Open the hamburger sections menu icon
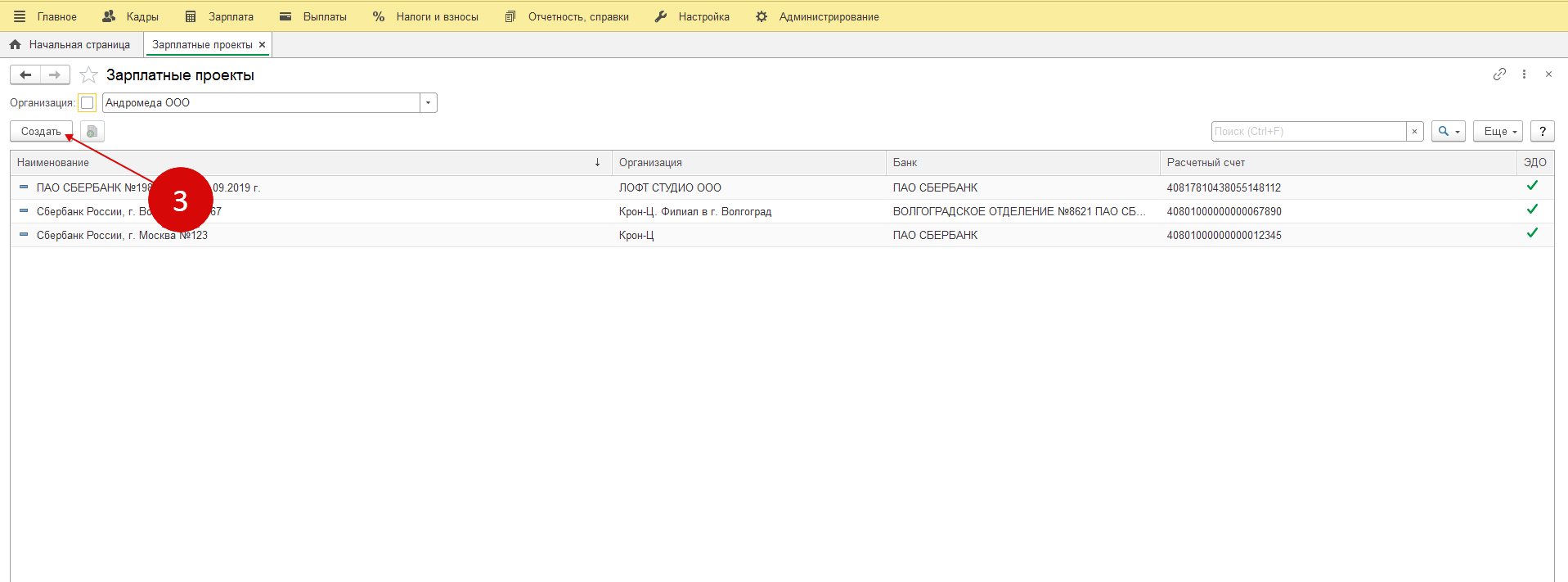 tap(20, 16)
